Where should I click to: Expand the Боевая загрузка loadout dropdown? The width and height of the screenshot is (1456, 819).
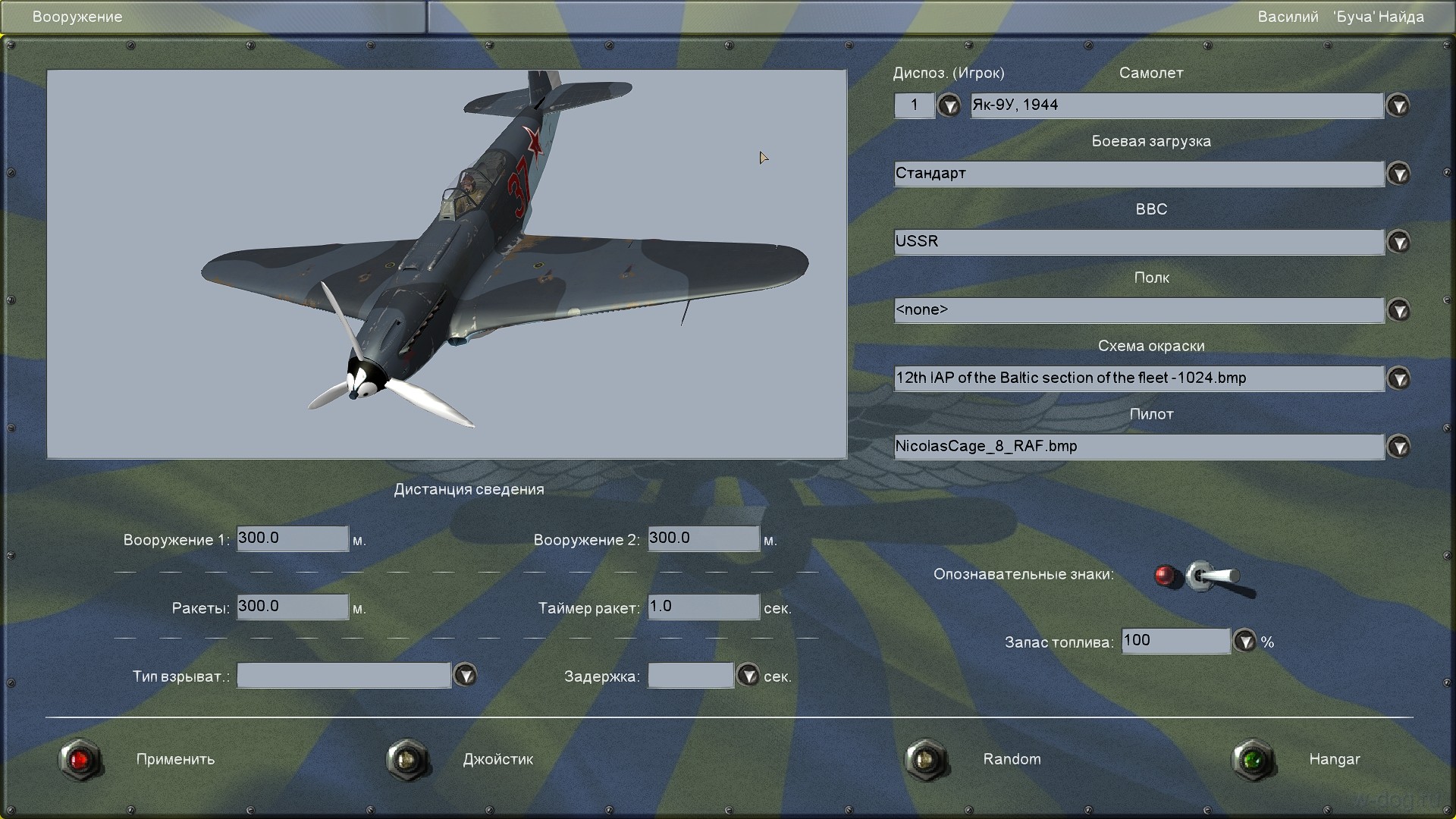pos(1398,174)
